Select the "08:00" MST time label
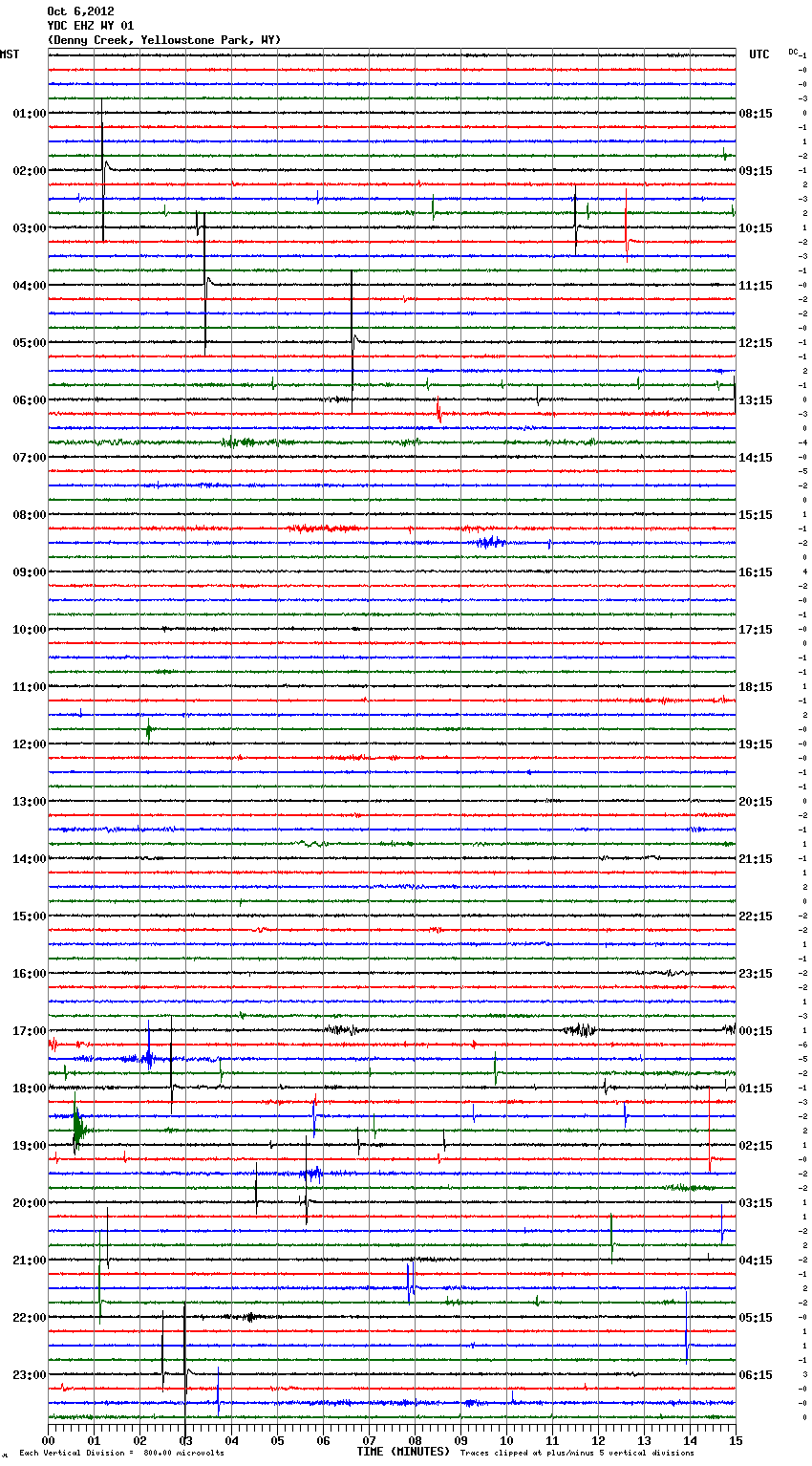This screenshot has width=812, height=1466. click(x=29, y=515)
